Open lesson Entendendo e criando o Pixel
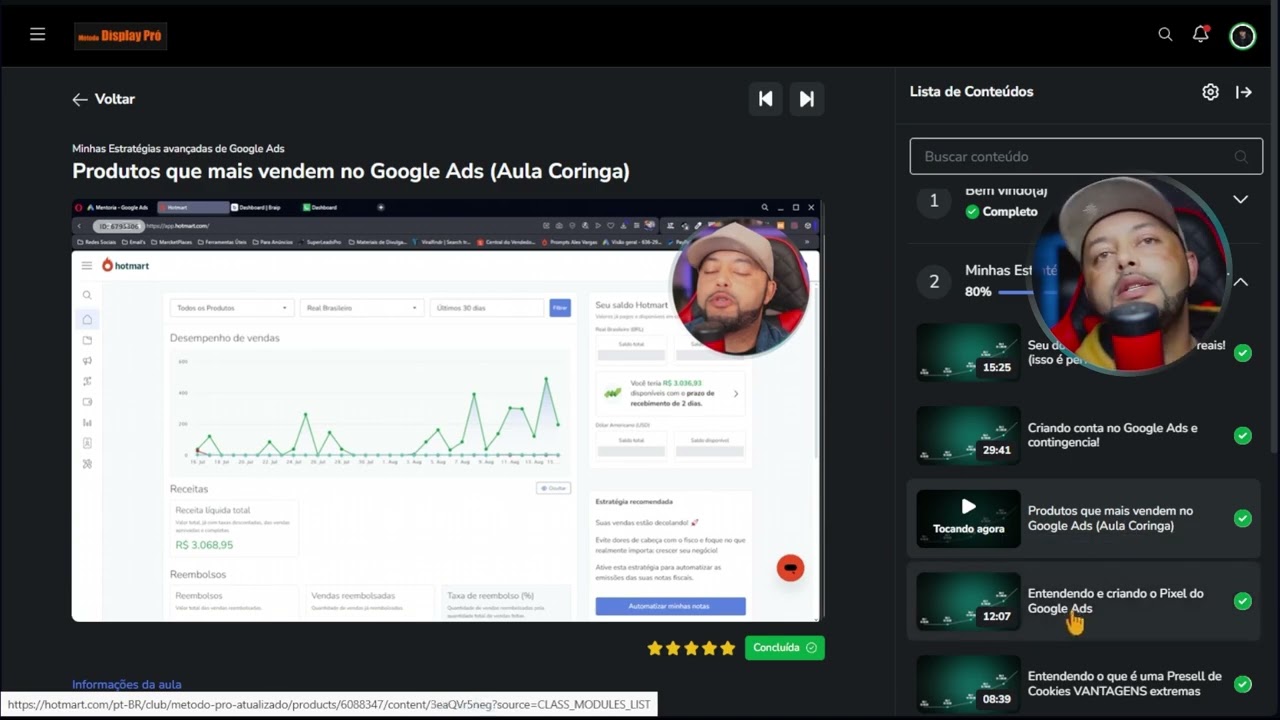 pos(1116,601)
